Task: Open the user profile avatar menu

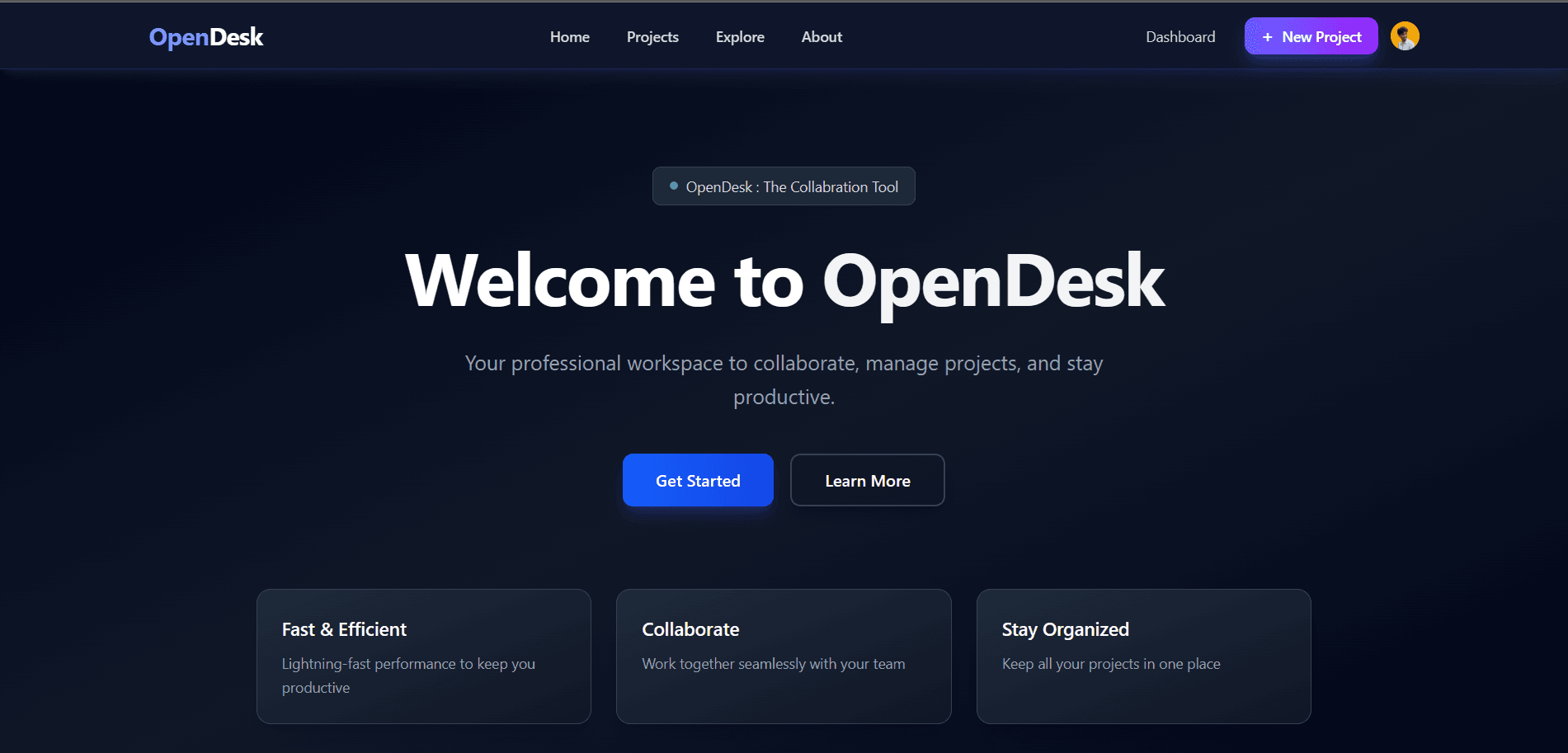Action: (1404, 35)
